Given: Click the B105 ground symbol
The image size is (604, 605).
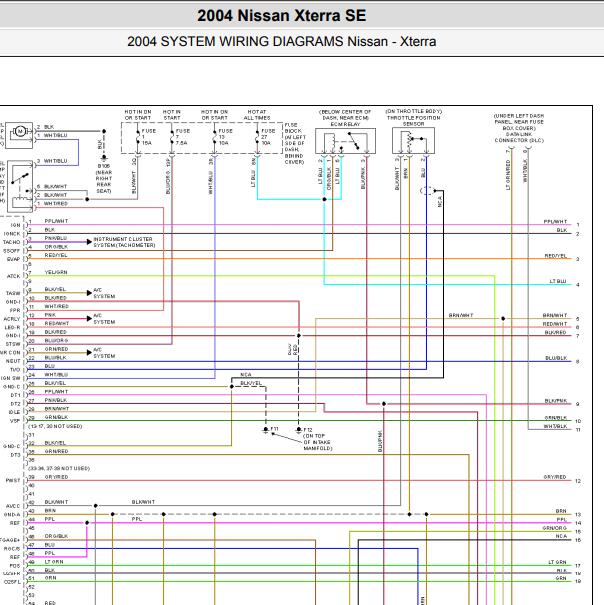Looking at the screenshot, I should (104, 158).
